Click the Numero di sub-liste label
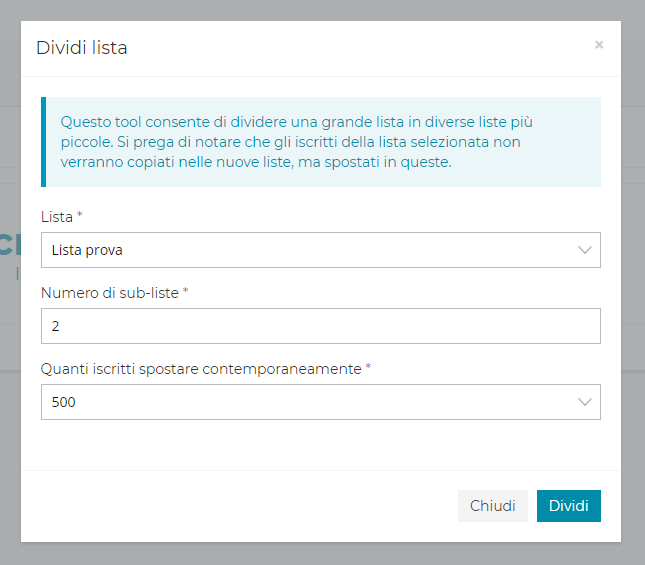 click(110, 292)
